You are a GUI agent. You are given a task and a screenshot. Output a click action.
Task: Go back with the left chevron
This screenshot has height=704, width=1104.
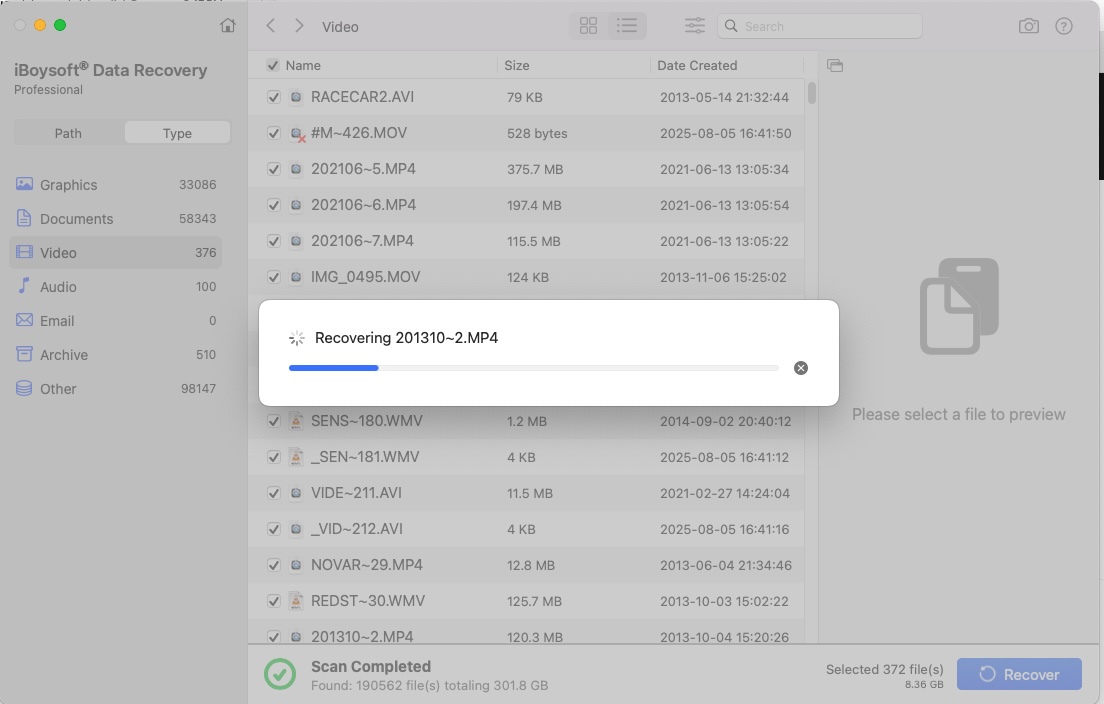pos(271,26)
